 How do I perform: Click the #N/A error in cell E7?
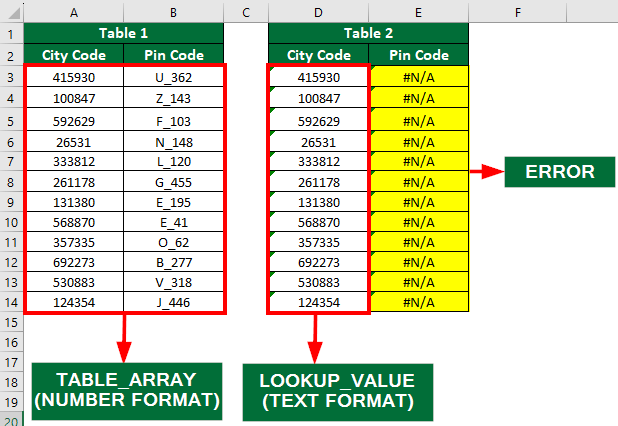pyautogui.click(x=419, y=162)
